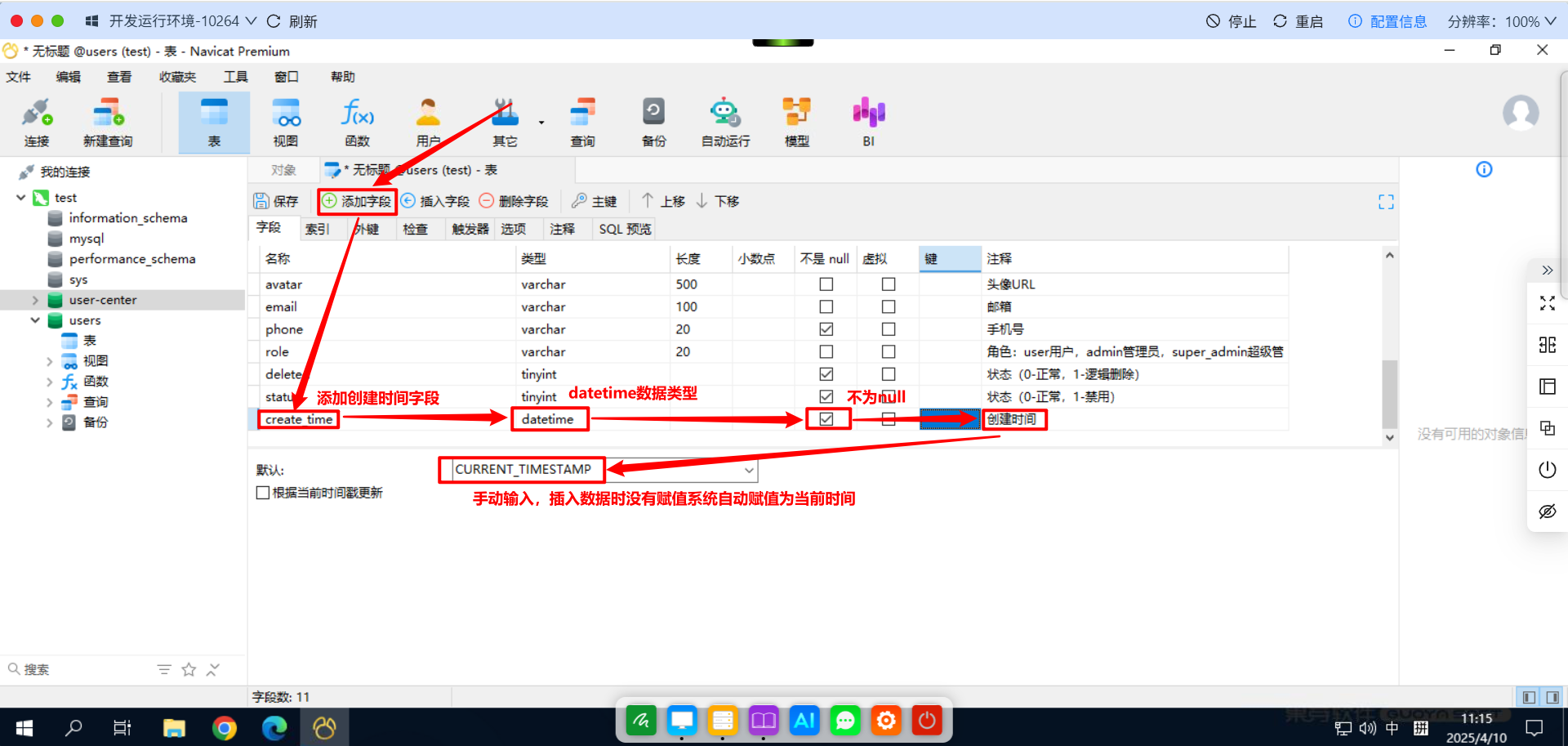1568x746 pixels.
Task: Click the 主键 primary key button
Action: (x=595, y=201)
